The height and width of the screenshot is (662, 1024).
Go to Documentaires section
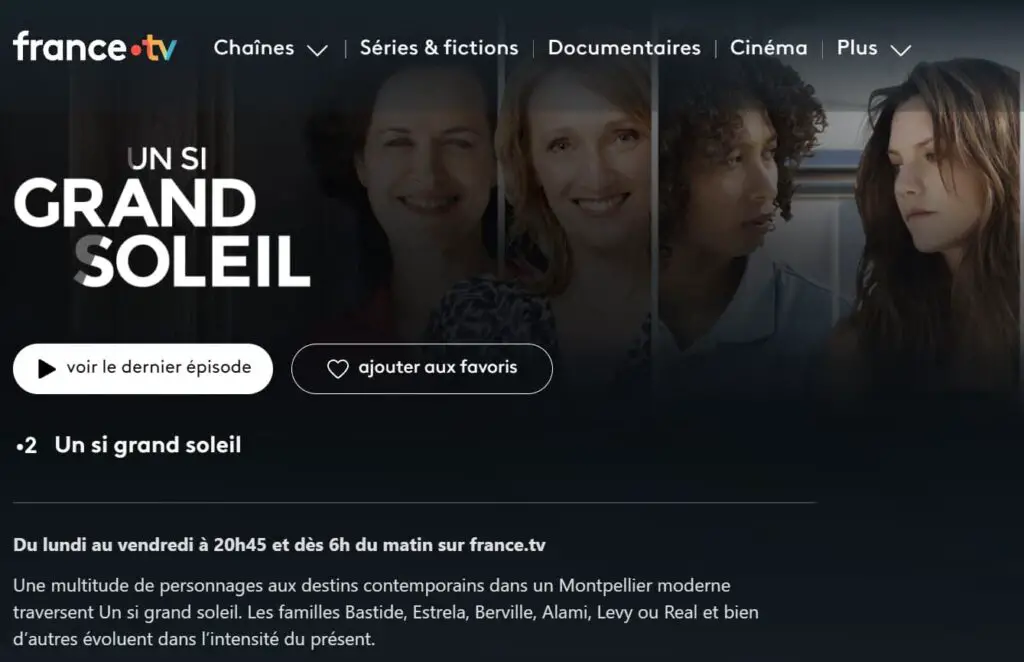tap(624, 48)
